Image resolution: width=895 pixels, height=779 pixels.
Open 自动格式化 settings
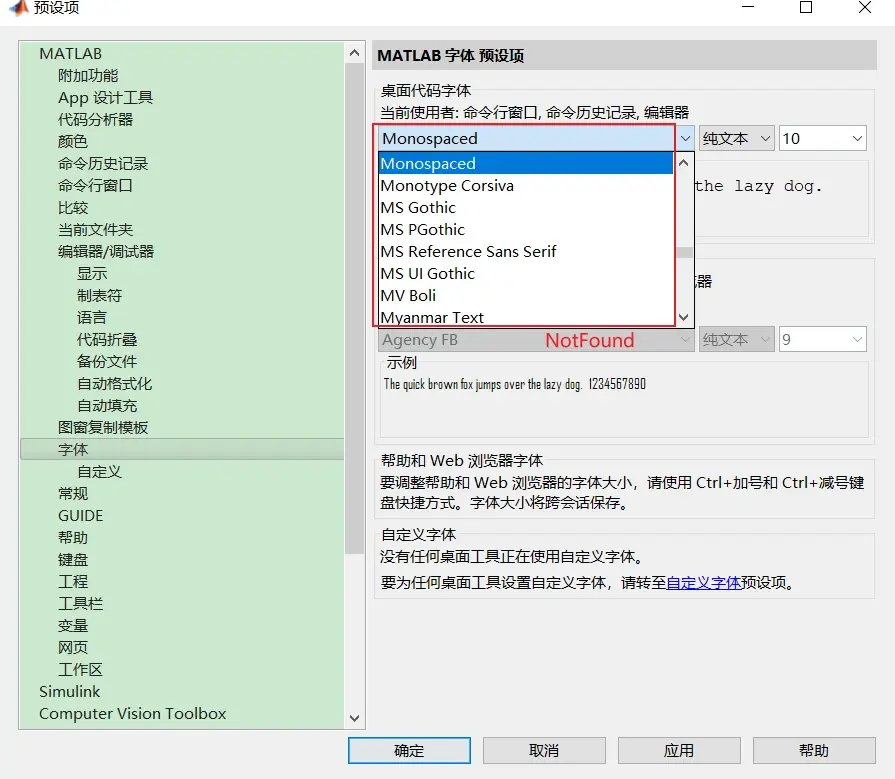(114, 384)
